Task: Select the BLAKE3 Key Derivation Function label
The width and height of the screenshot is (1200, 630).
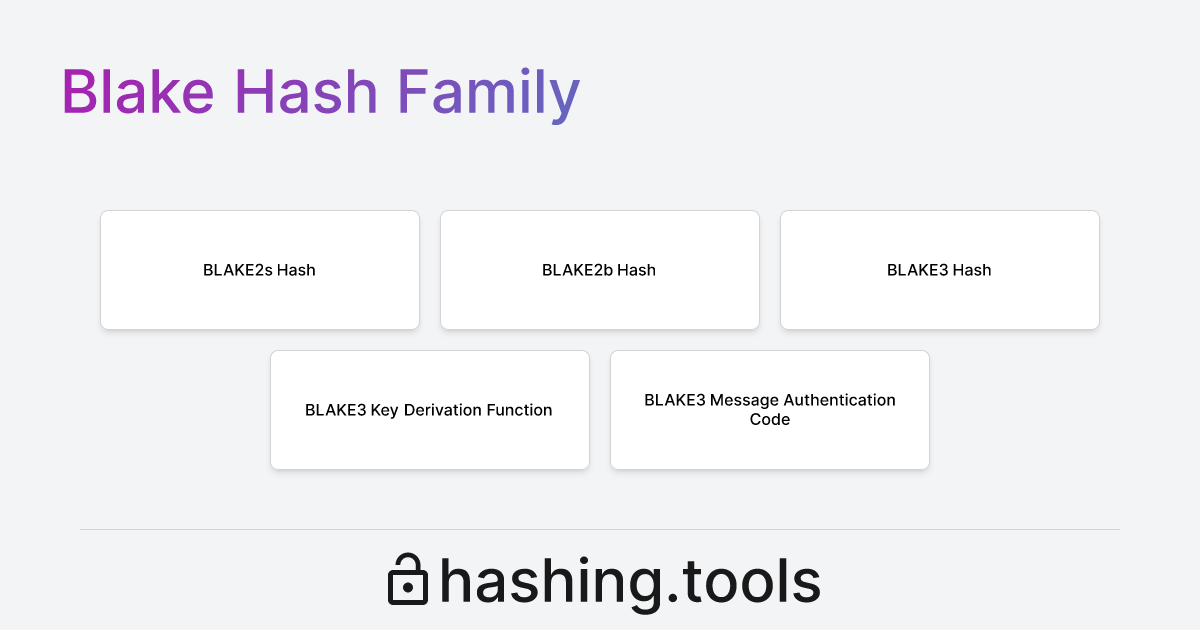Action: click(x=430, y=410)
